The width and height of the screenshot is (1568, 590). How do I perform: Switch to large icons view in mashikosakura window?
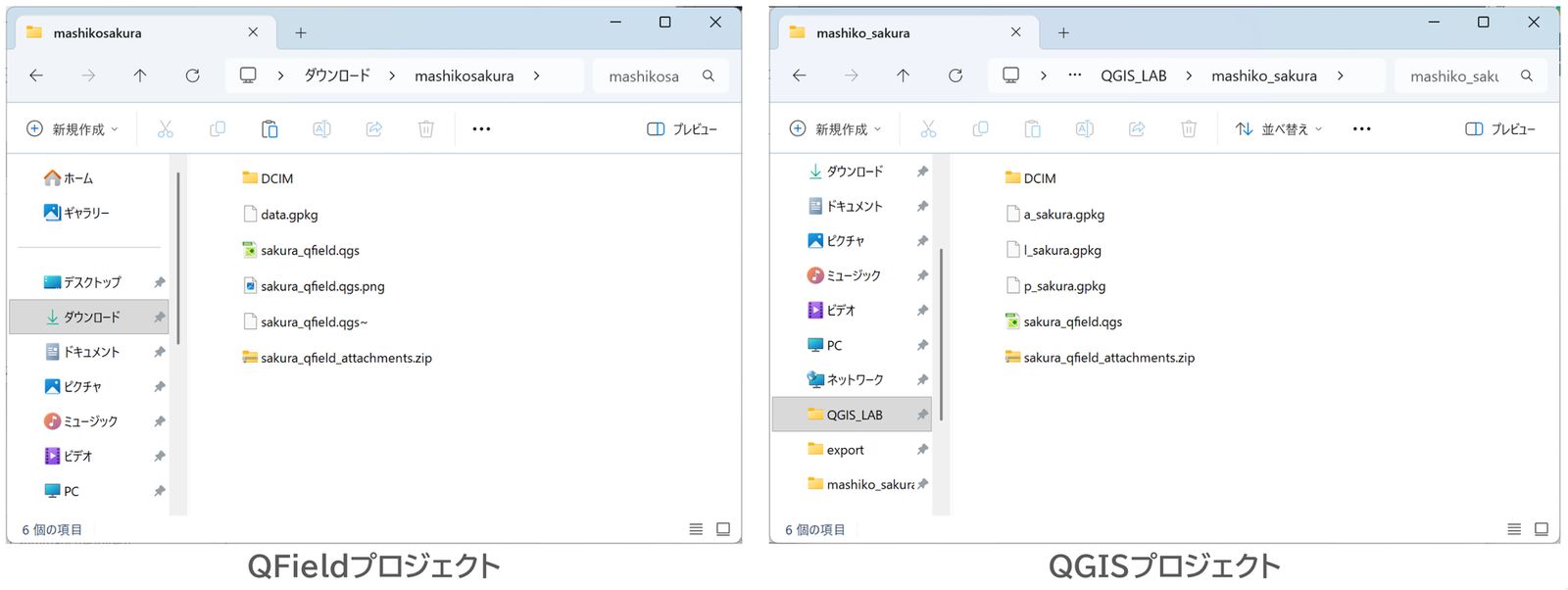[x=723, y=529]
